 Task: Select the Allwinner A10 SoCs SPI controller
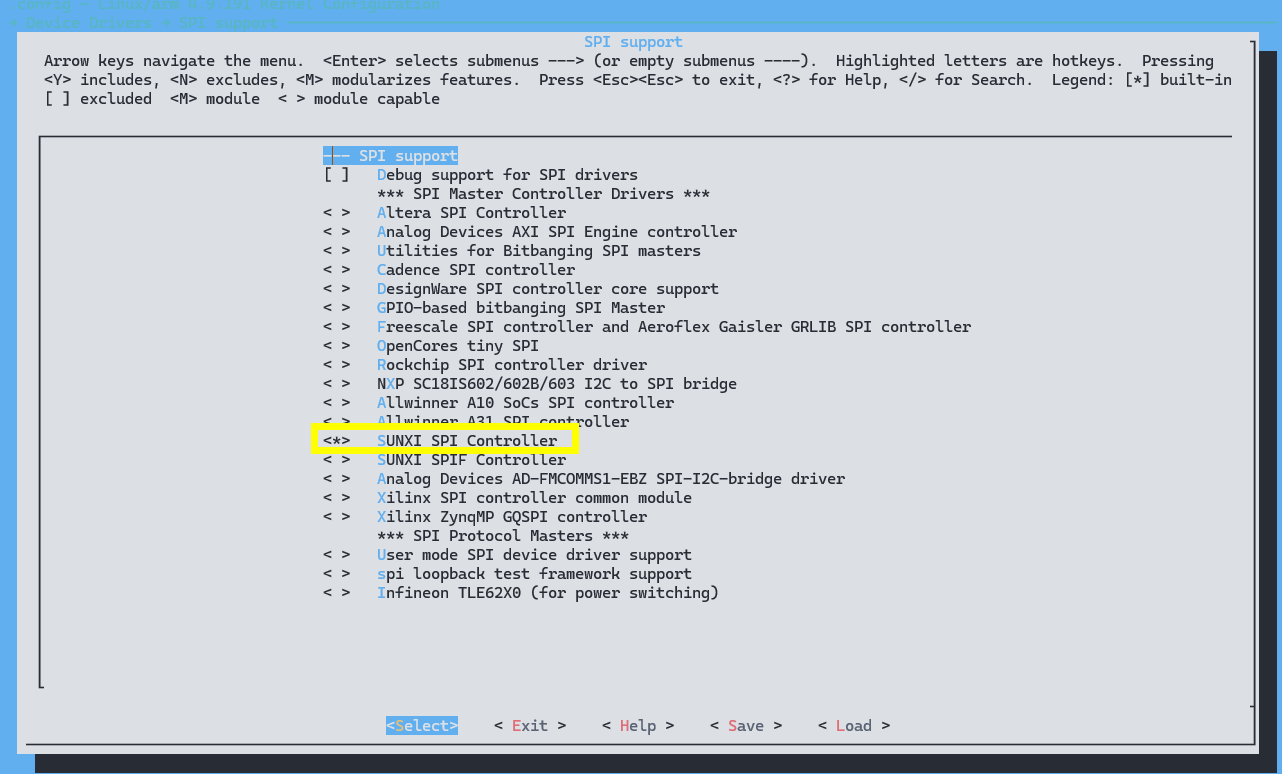(525, 403)
